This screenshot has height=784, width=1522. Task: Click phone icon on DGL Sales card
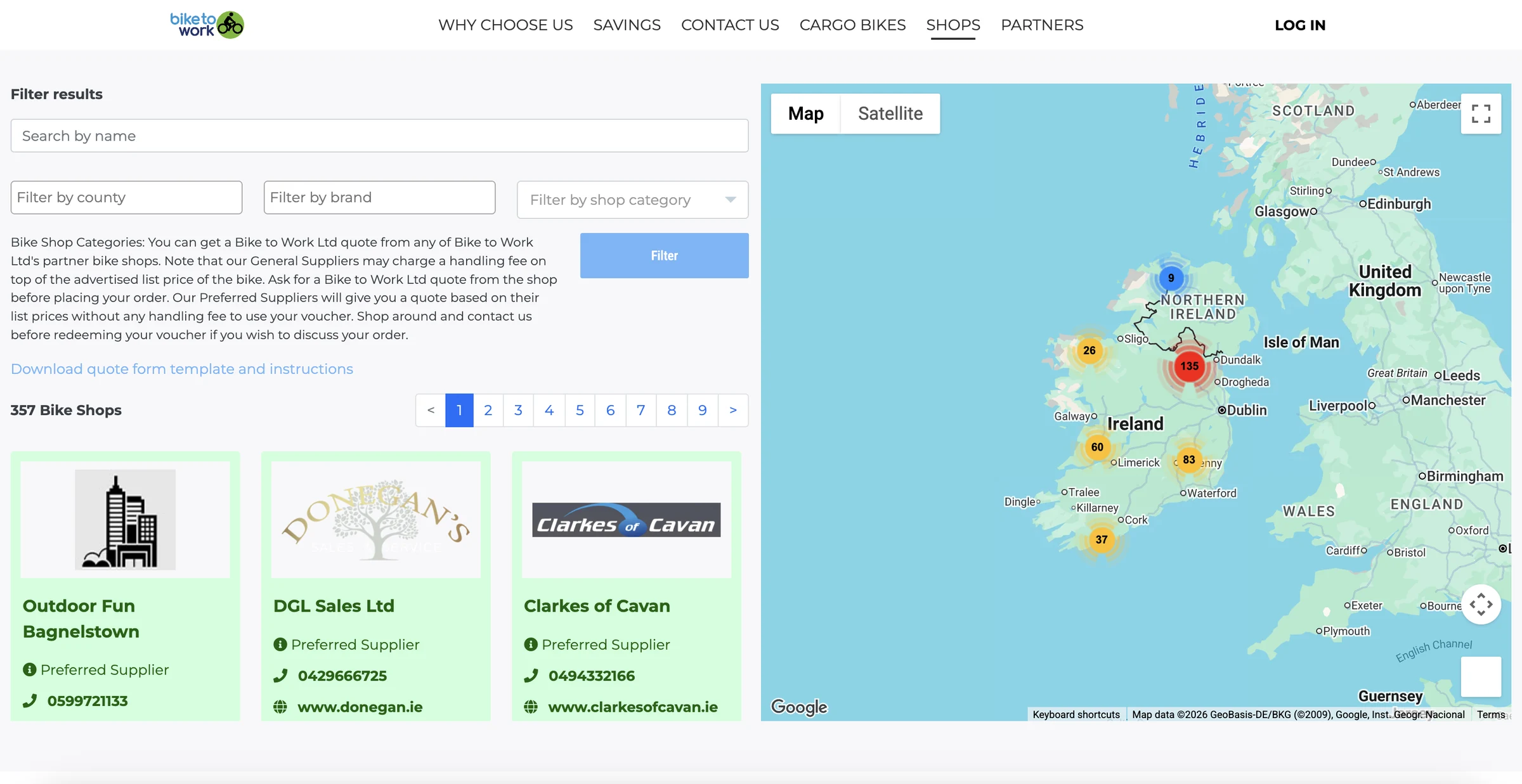(x=280, y=676)
